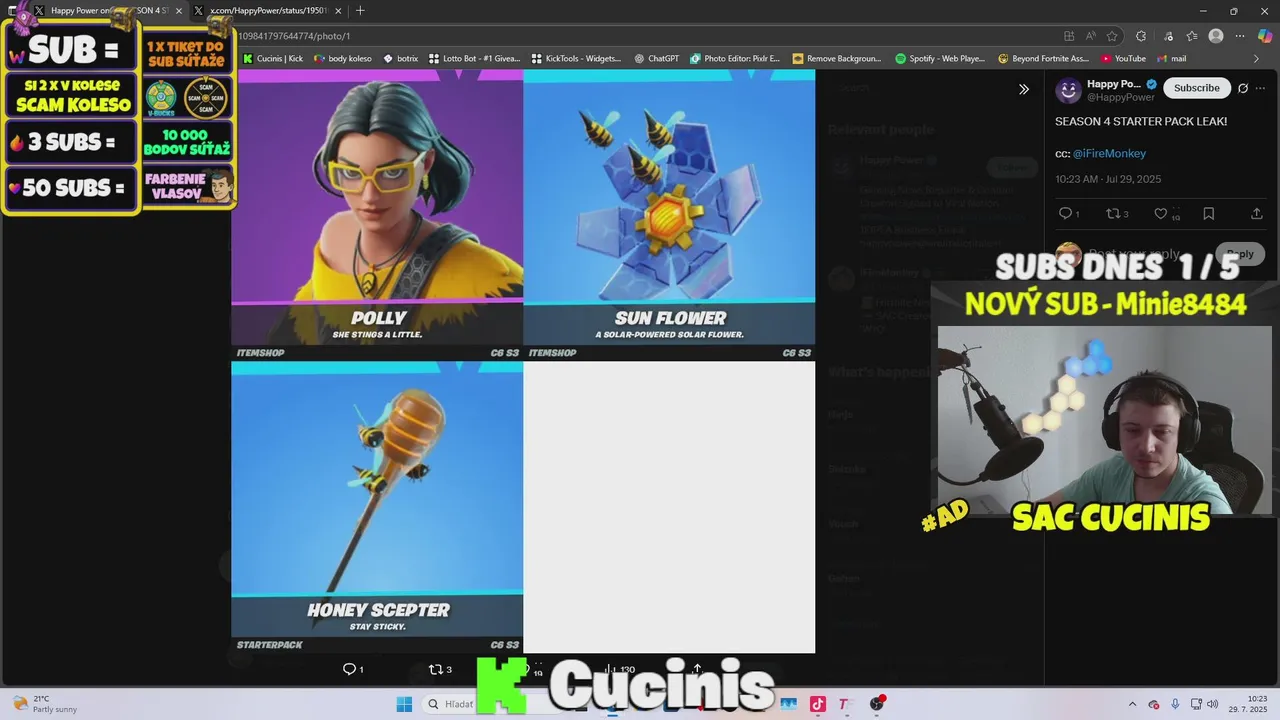Screen dimensions: 1280x720
Task: Open the browser extensions icon
Action: [x=1142, y=36]
